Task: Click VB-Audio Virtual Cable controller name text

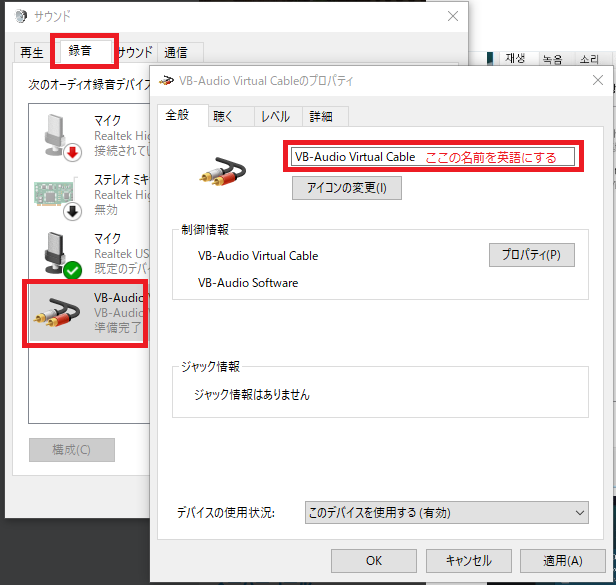Action: pos(258,256)
